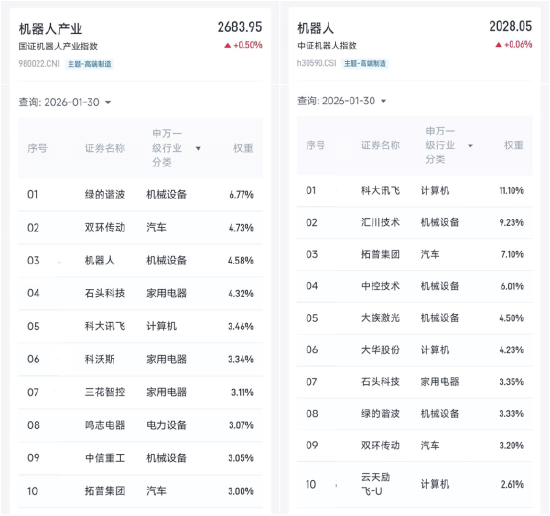Click the 权重 column header in 机器人产业 table
The height and width of the screenshot is (516, 550).
pos(243,148)
